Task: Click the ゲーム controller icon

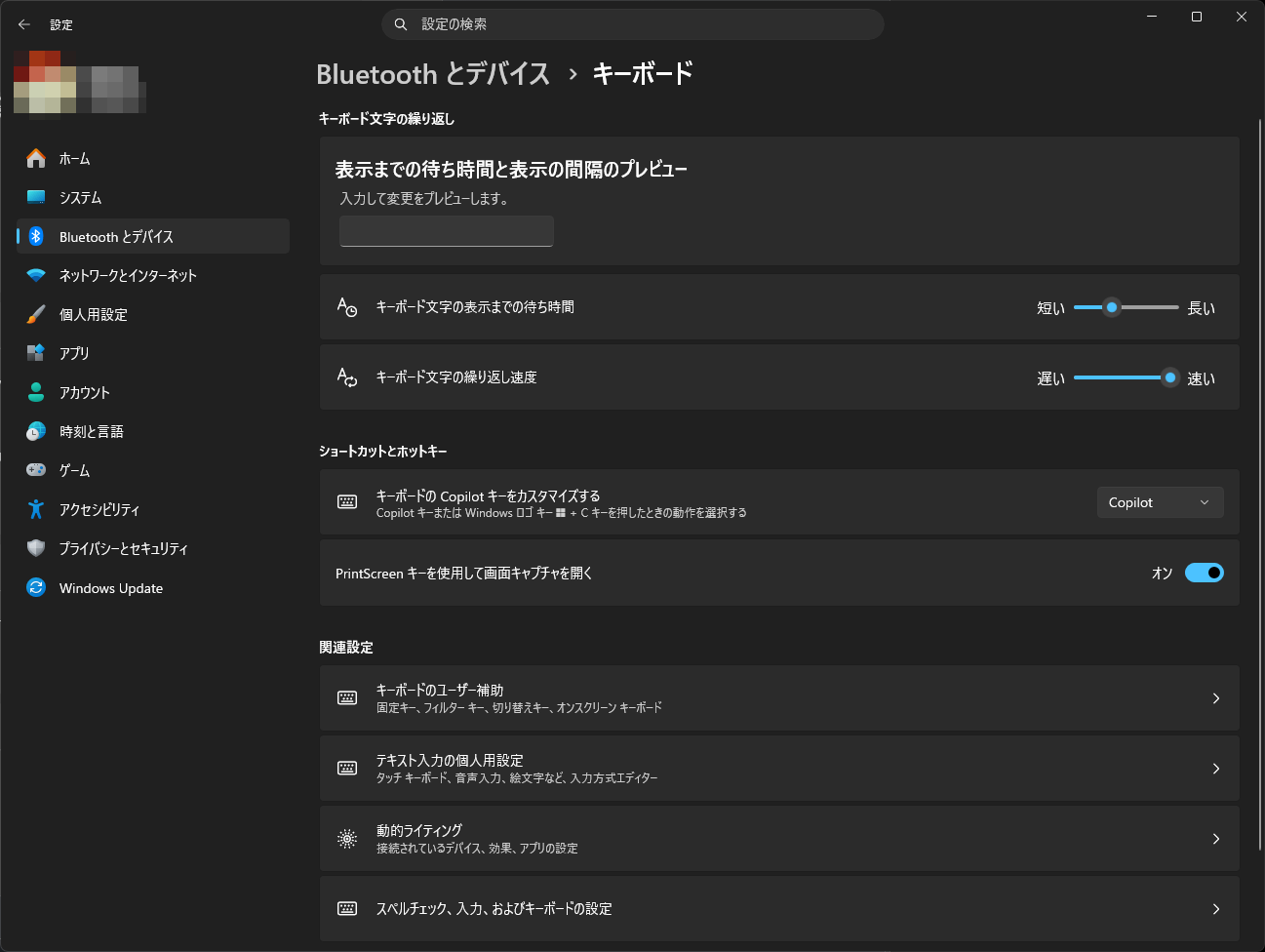Action: pyautogui.click(x=36, y=470)
